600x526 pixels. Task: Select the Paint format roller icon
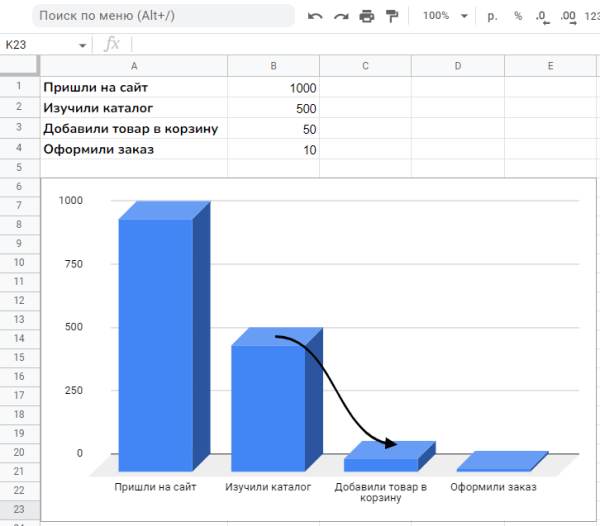point(392,16)
